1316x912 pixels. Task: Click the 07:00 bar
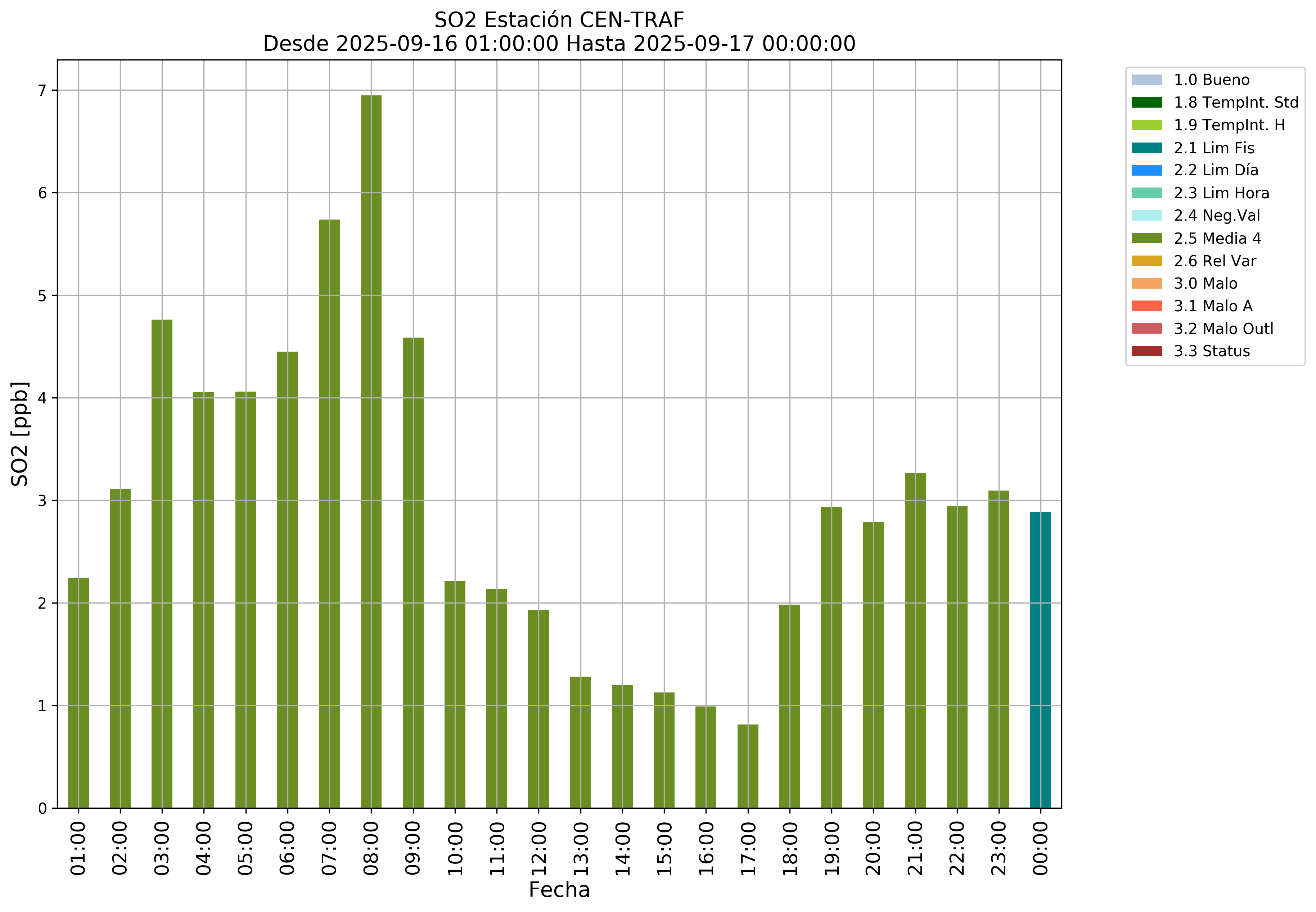click(x=329, y=514)
